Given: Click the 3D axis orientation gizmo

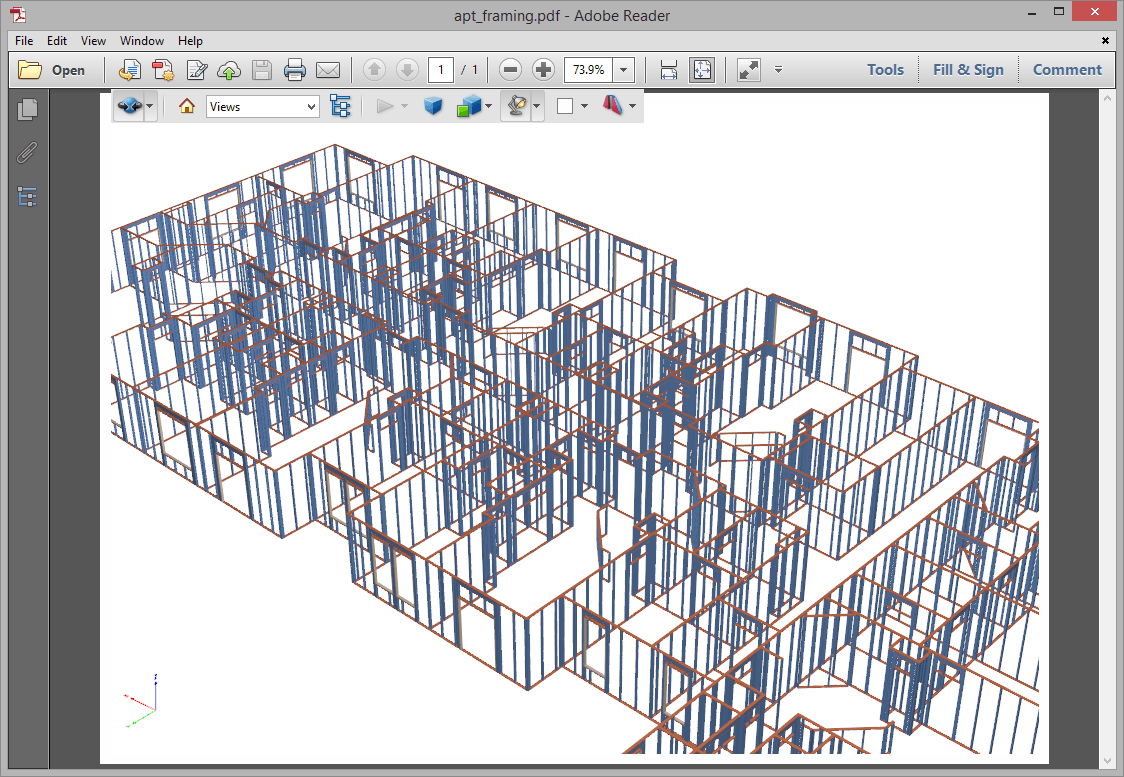Looking at the screenshot, I should [x=141, y=700].
